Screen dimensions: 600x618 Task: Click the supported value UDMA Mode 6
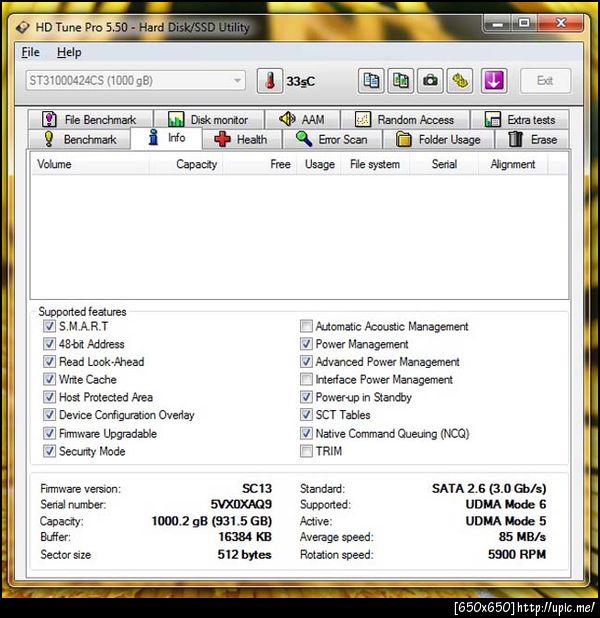[506, 504]
